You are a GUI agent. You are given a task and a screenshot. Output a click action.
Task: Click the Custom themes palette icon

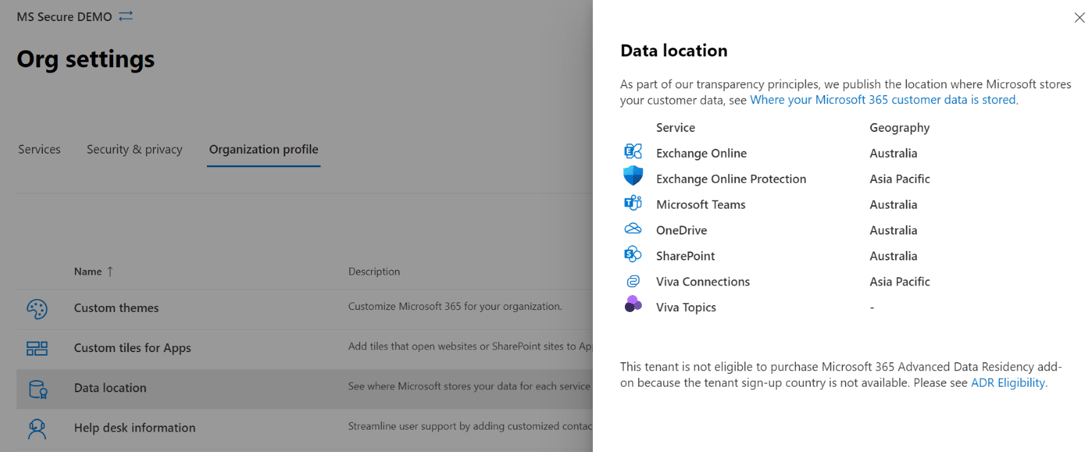[37, 308]
